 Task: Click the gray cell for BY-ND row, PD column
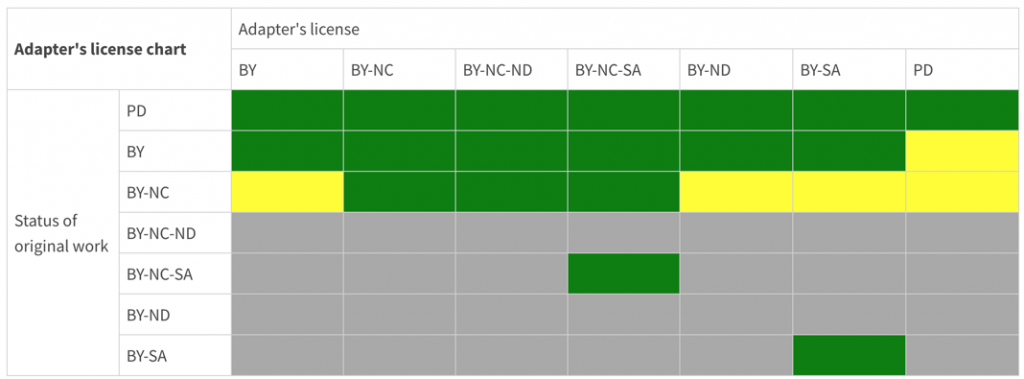[962, 314]
